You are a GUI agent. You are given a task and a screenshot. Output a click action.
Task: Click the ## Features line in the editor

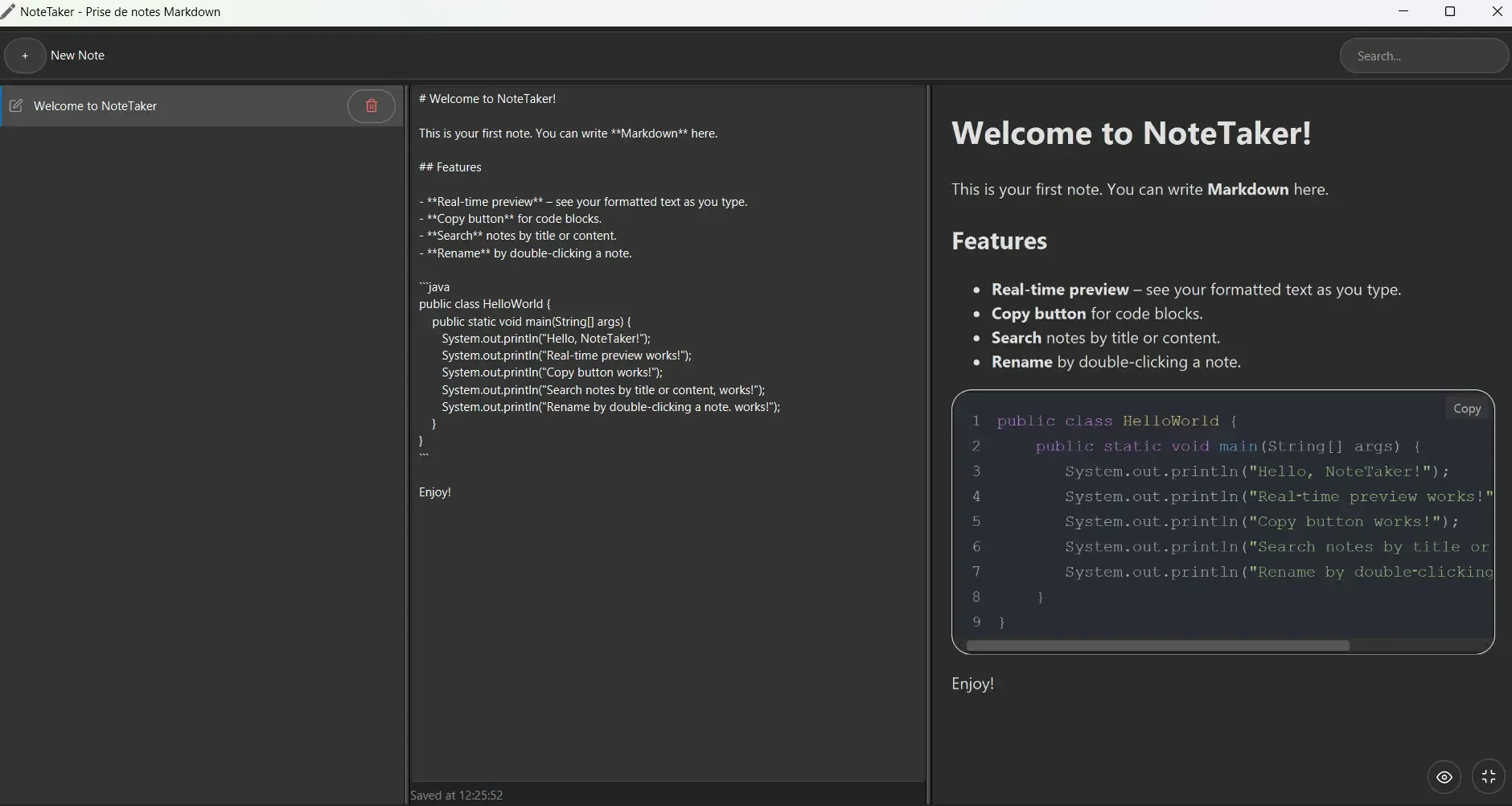[450, 167]
